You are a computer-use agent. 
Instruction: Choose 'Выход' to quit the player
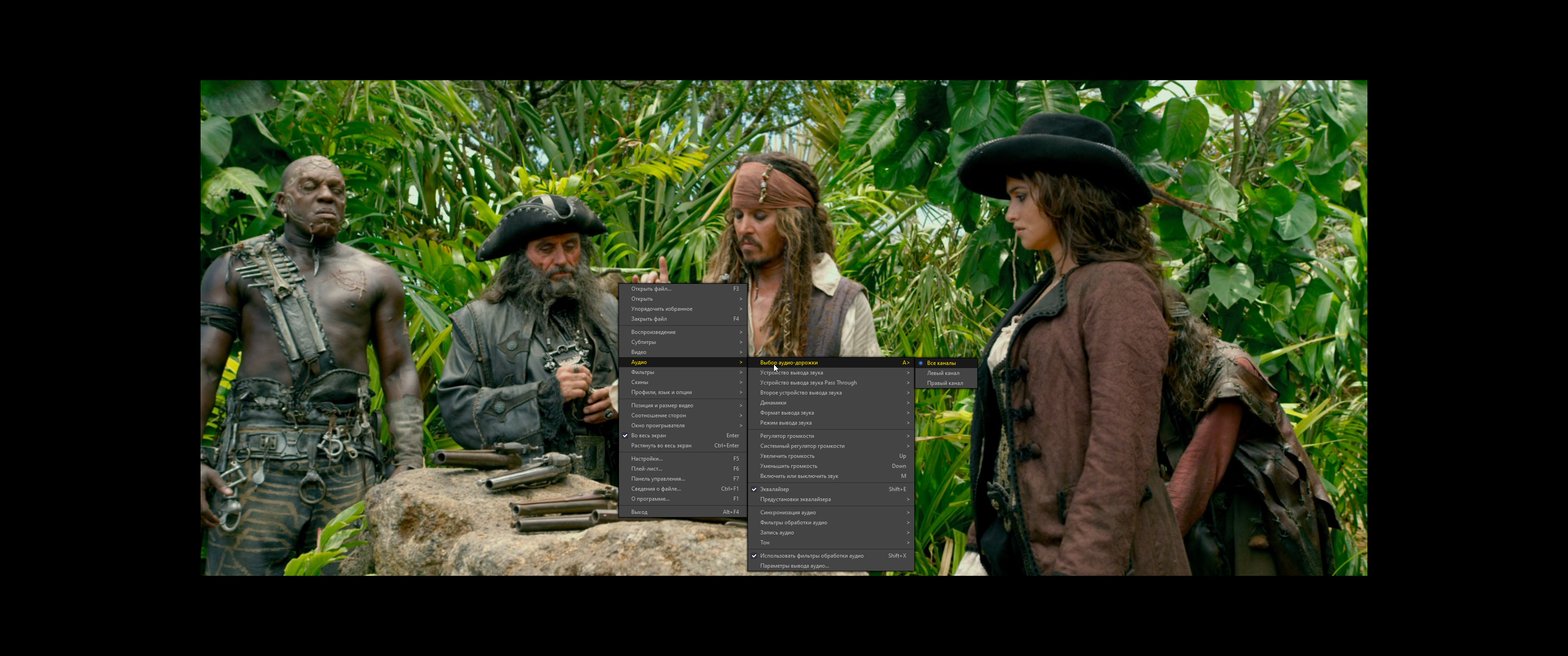(x=639, y=512)
